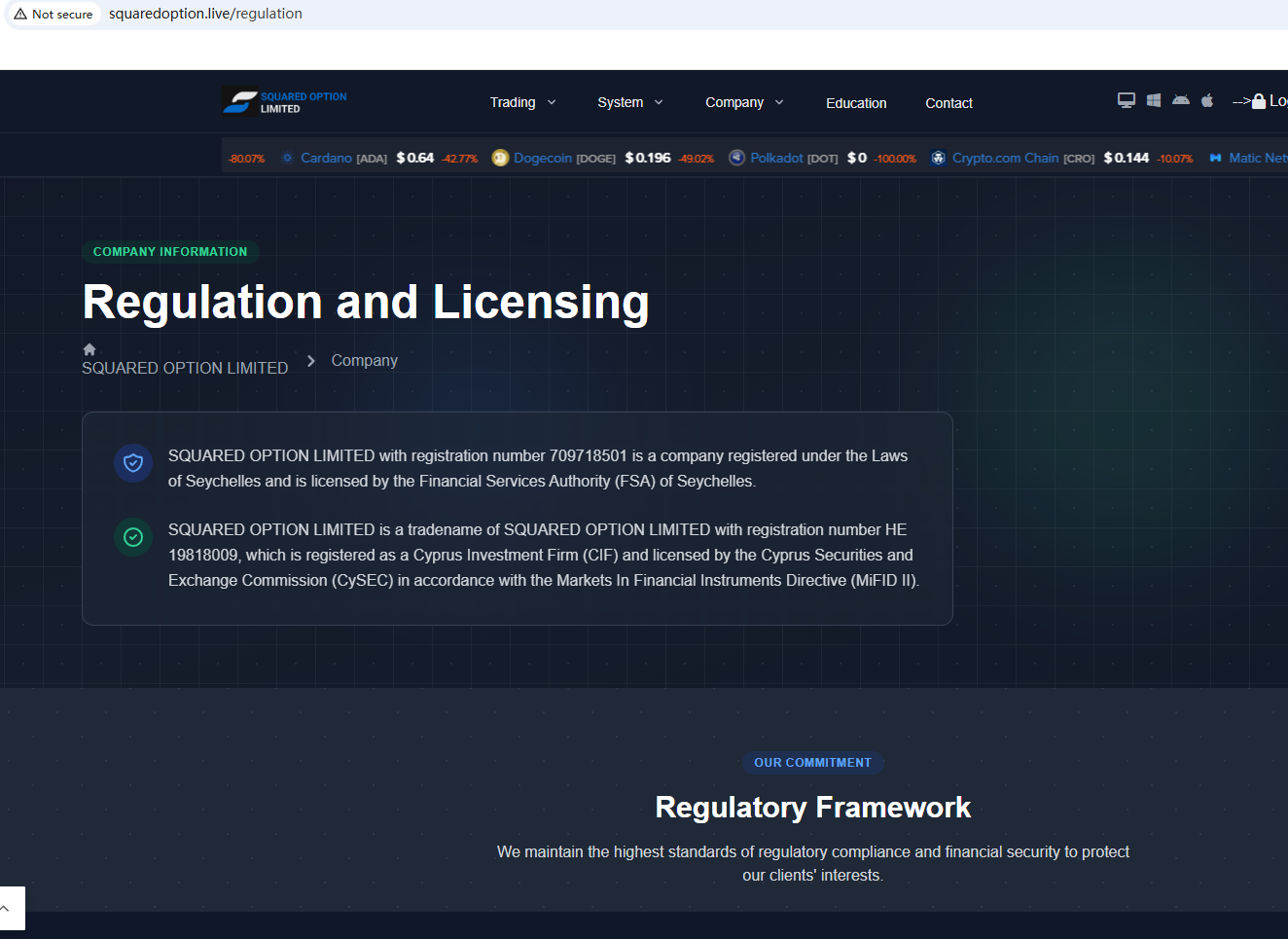Viewport: 1288px width, 939px height.
Task: Open the Contact menu item
Action: point(948,103)
